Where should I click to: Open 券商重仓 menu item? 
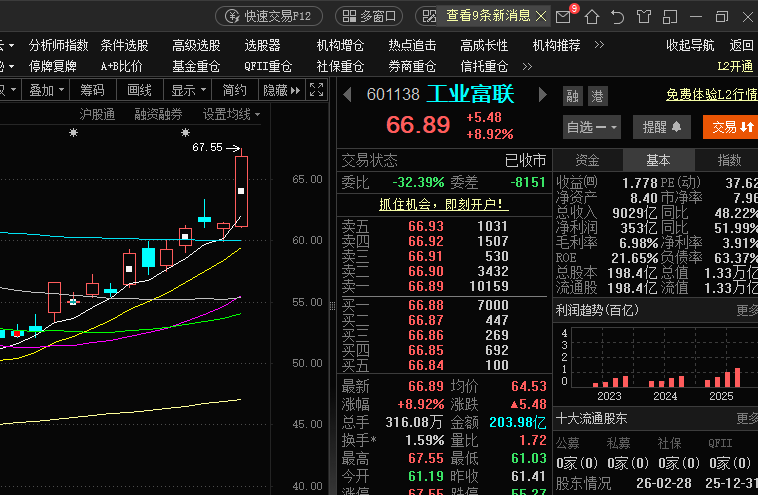pos(412,66)
